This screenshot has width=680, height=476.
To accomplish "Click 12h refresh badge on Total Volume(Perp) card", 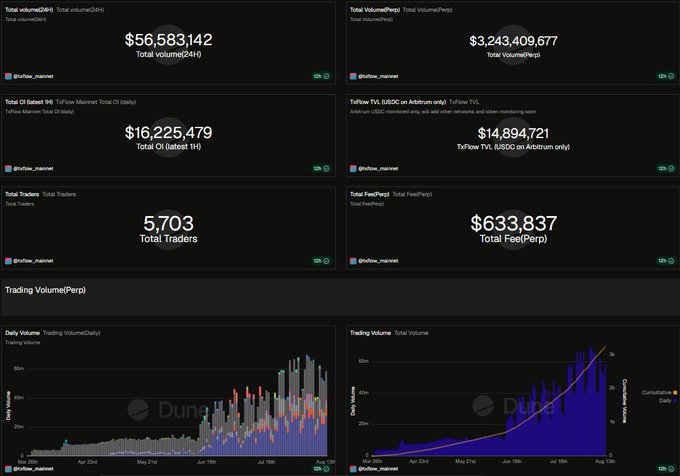I will [x=666, y=76].
